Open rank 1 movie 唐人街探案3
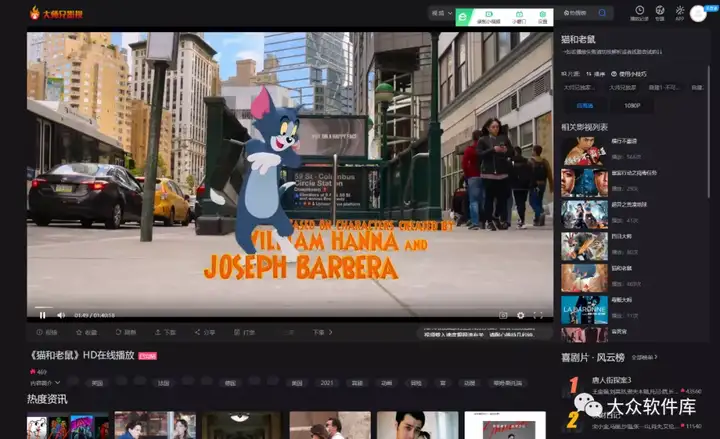The width and height of the screenshot is (720, 439). pos(611,380)
